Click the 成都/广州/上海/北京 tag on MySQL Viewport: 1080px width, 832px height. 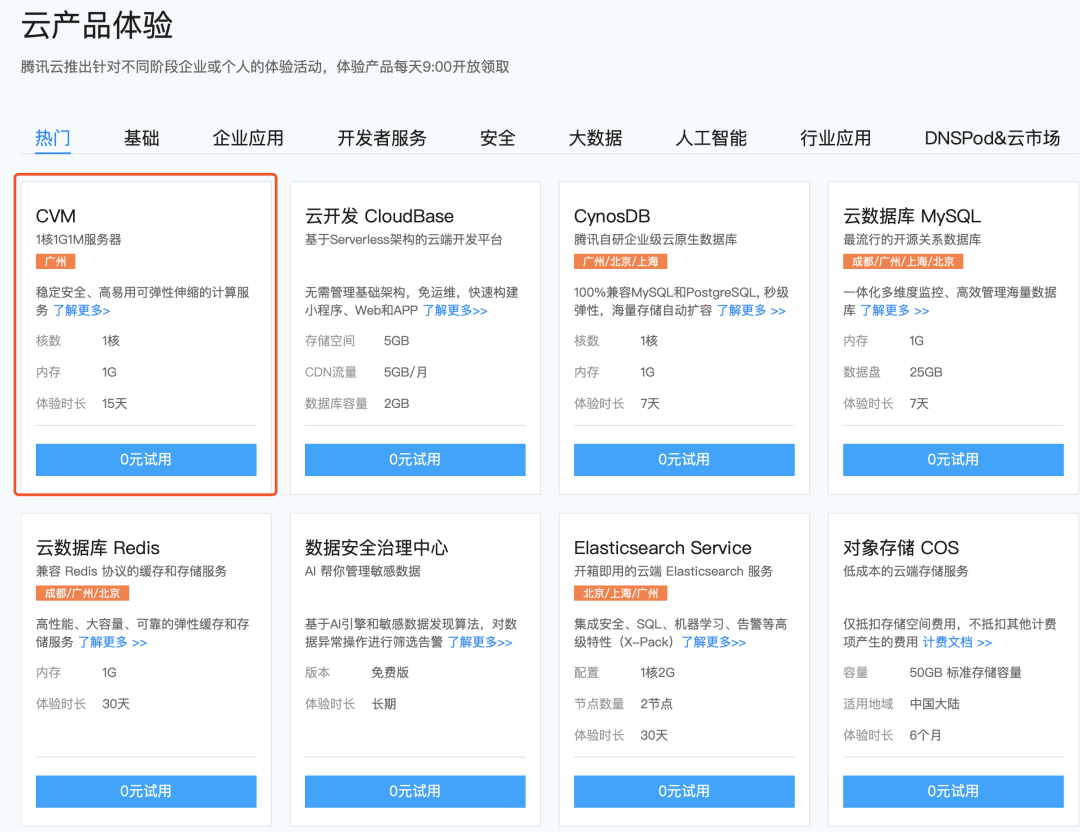coord(903,262)
